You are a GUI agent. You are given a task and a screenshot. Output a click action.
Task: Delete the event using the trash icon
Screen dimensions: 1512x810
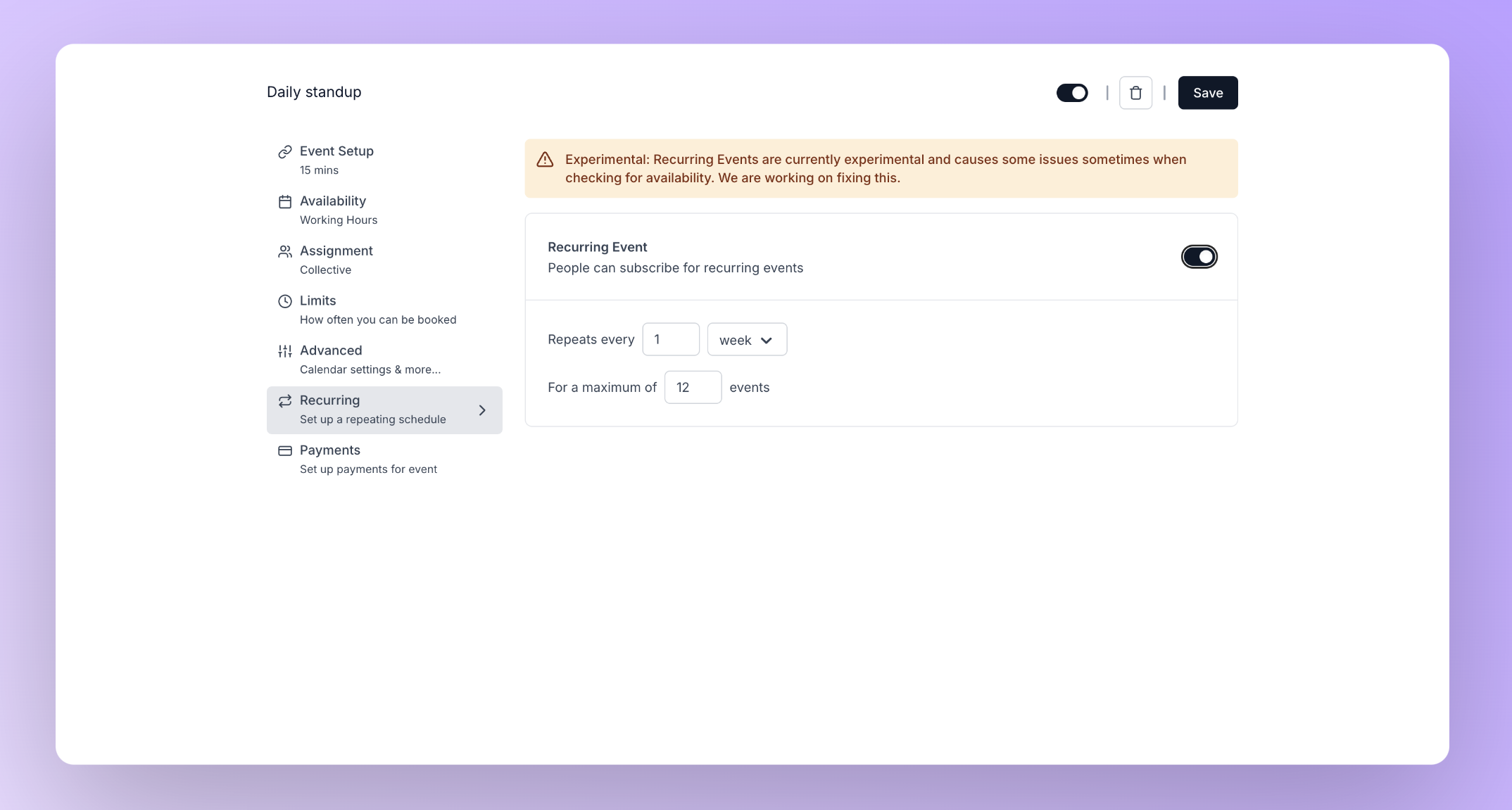[1135, 92]
